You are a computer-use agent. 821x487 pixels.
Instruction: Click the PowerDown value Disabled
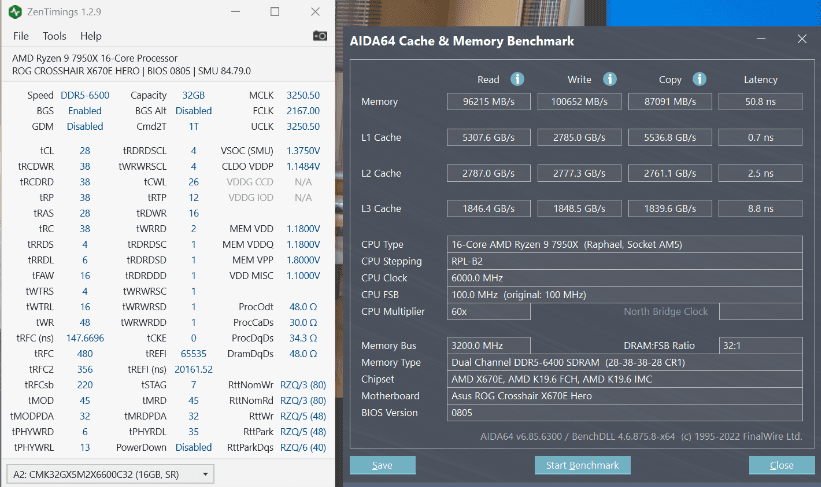tap(193, 448)
